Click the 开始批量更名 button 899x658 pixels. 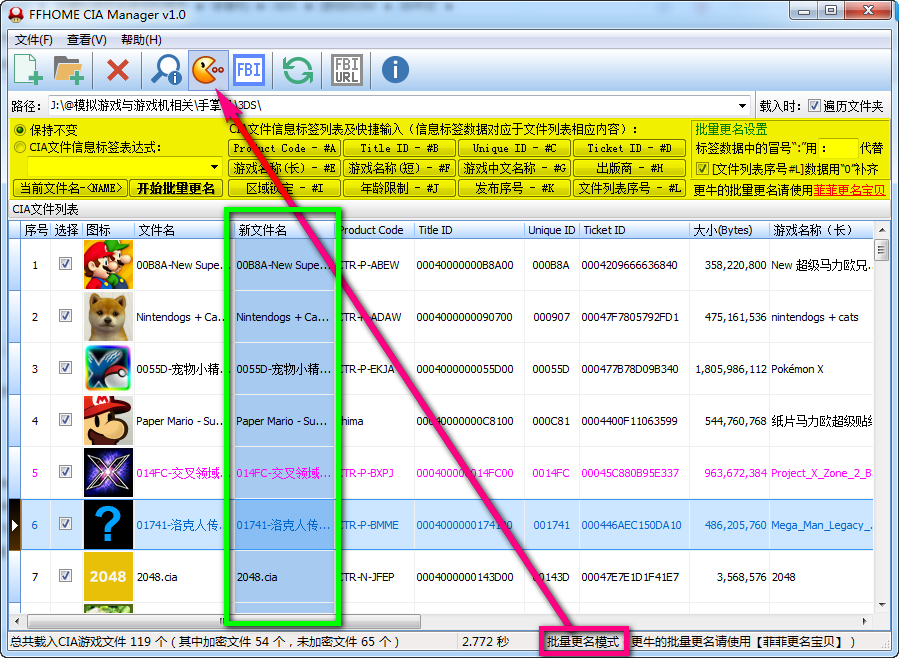point(176,188)
